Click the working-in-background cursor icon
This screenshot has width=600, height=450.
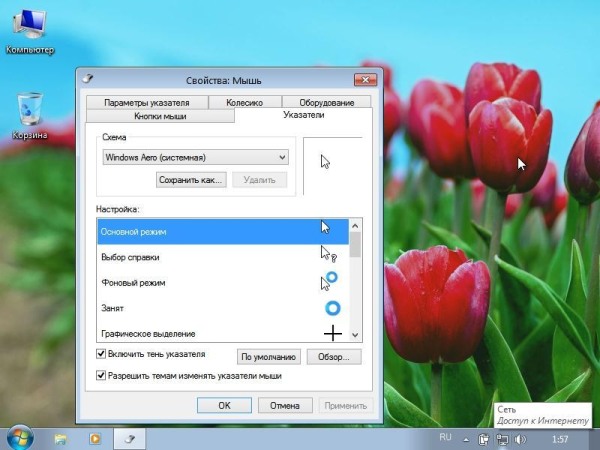(x=329, y=281)
